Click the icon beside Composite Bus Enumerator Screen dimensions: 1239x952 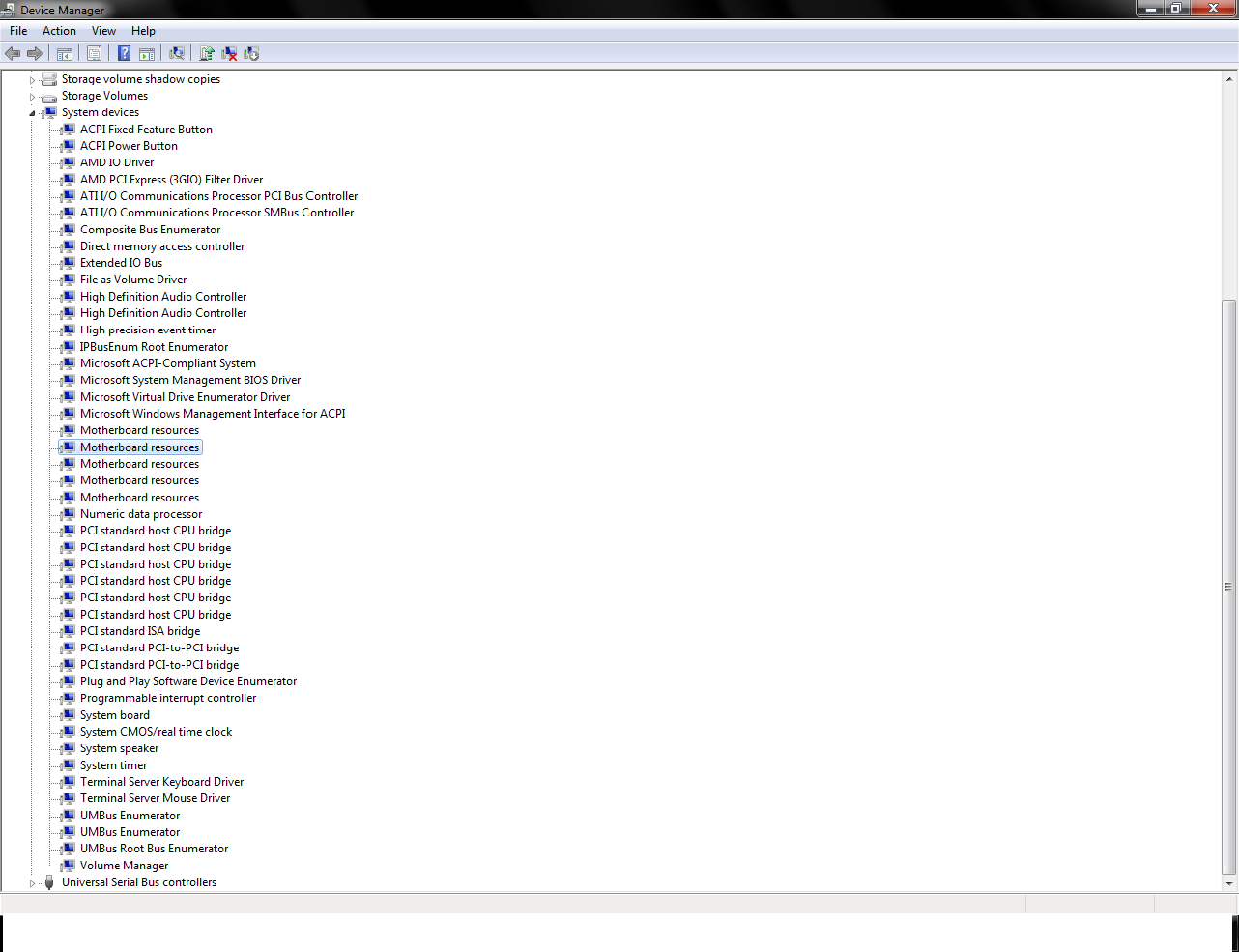point(68,230)
